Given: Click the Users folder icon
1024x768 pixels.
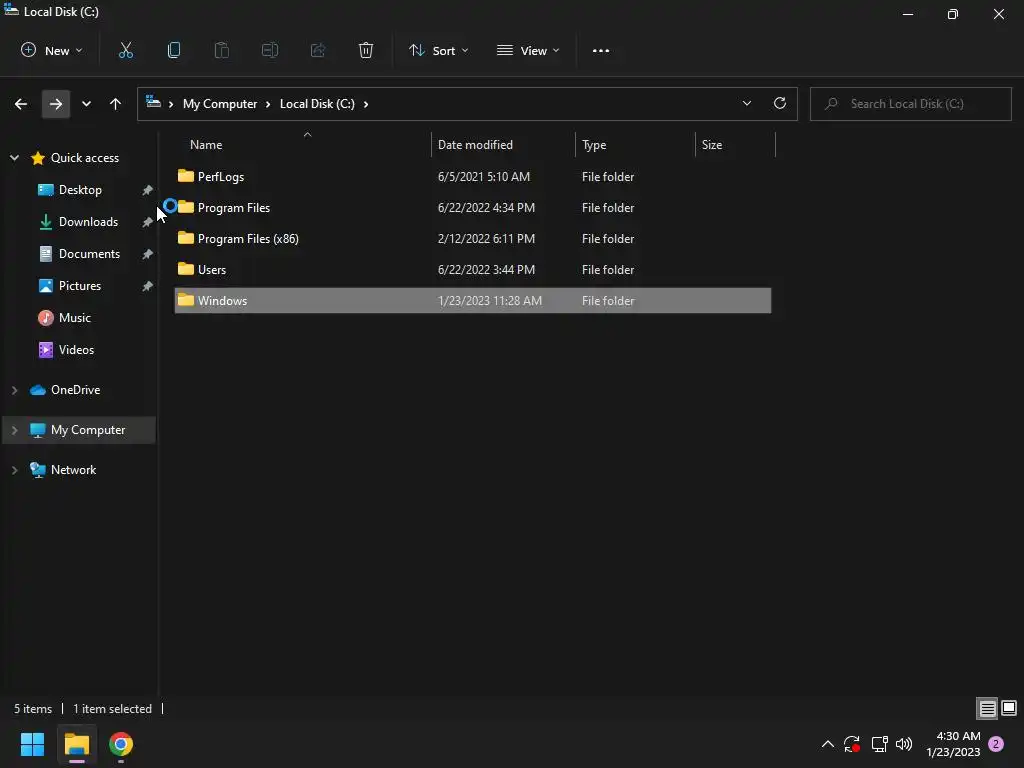Looking at the screenshot, I should (x=186, y=268).
